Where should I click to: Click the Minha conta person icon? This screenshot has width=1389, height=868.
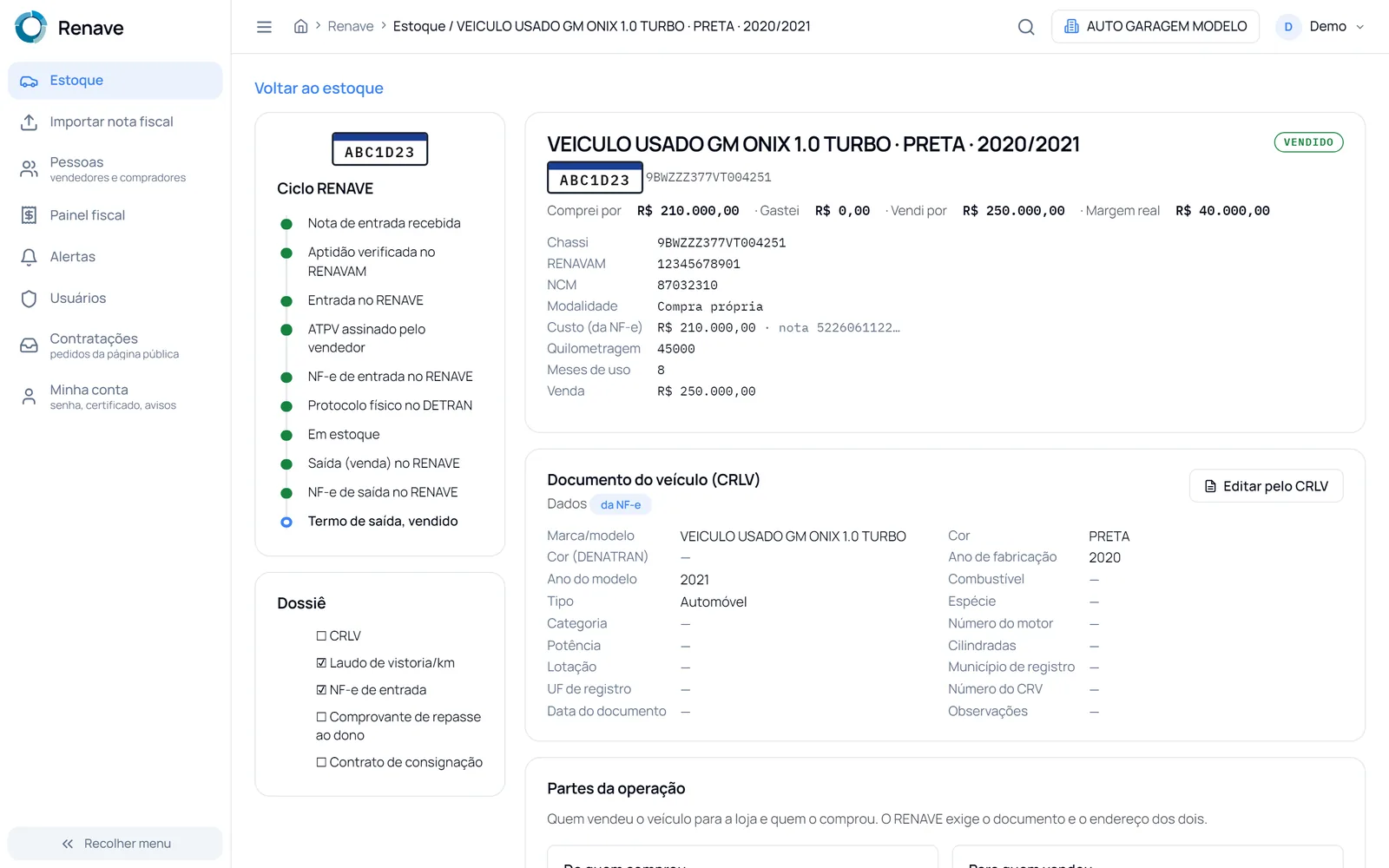click(29, 397)
